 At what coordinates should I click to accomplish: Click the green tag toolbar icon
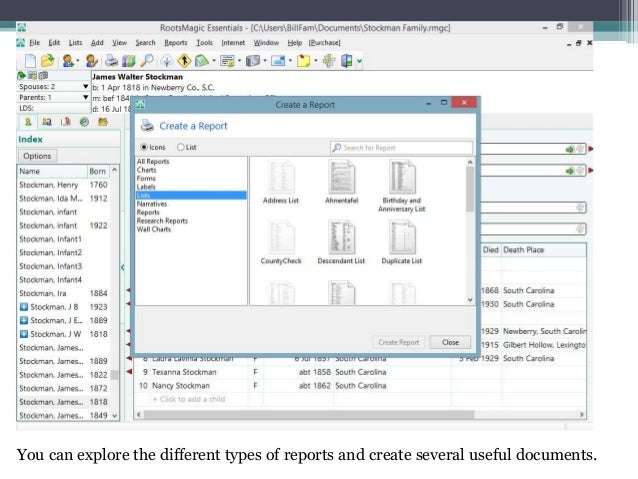click(201, 61)
